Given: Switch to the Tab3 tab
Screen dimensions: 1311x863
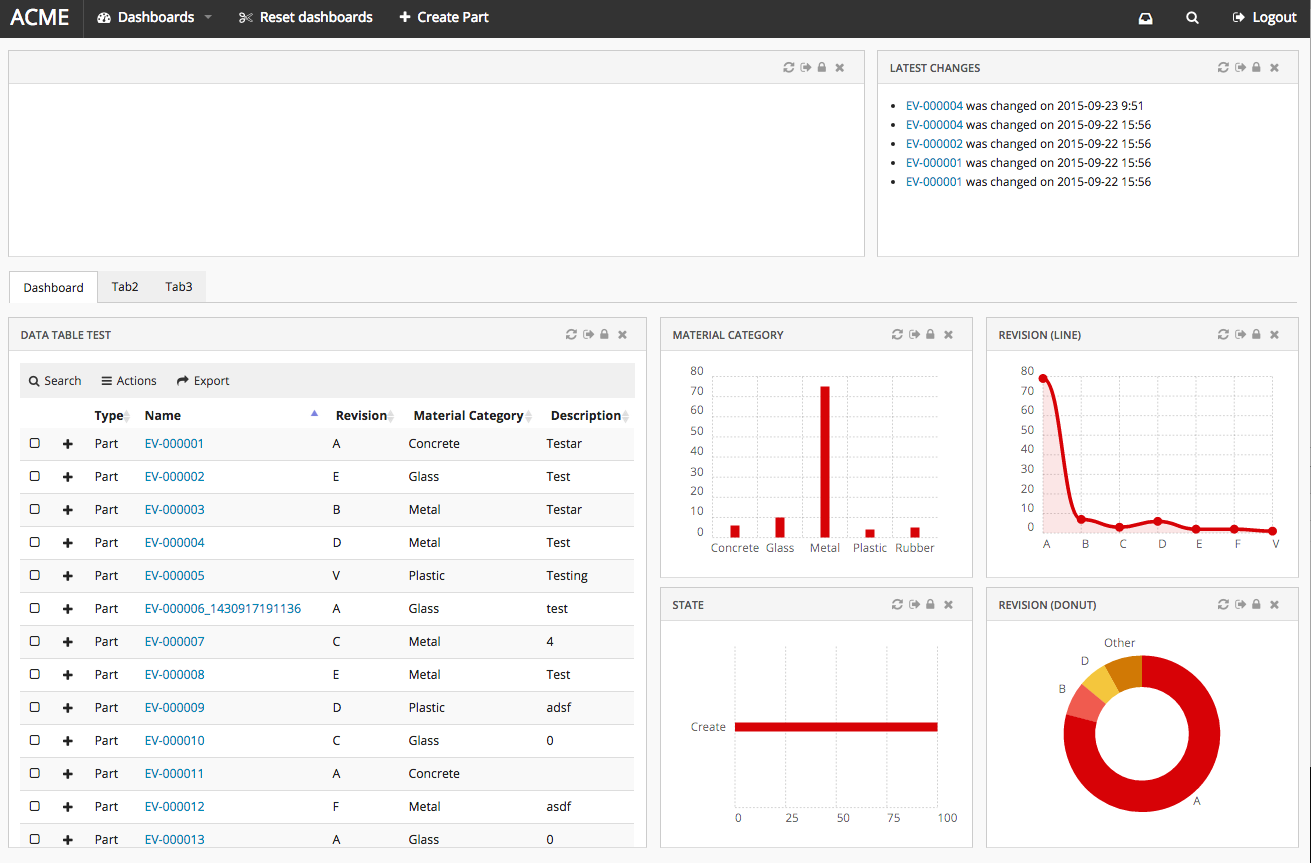Looking at the screenshot, I should 179,287.
